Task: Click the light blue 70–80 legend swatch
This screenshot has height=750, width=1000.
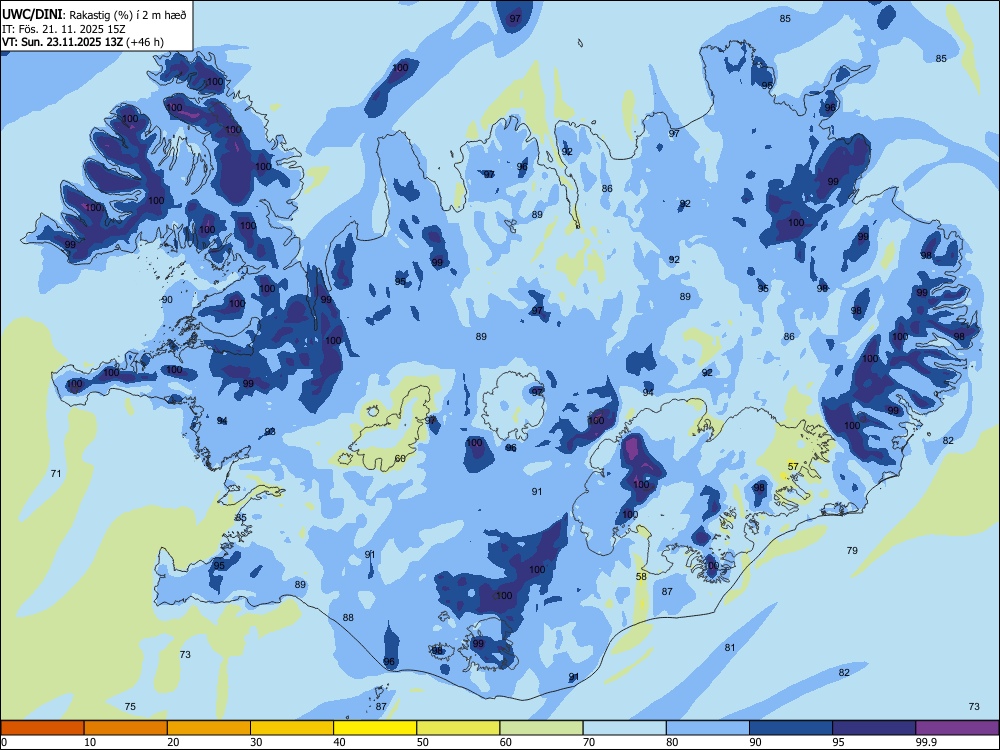Action: point(624,728)
